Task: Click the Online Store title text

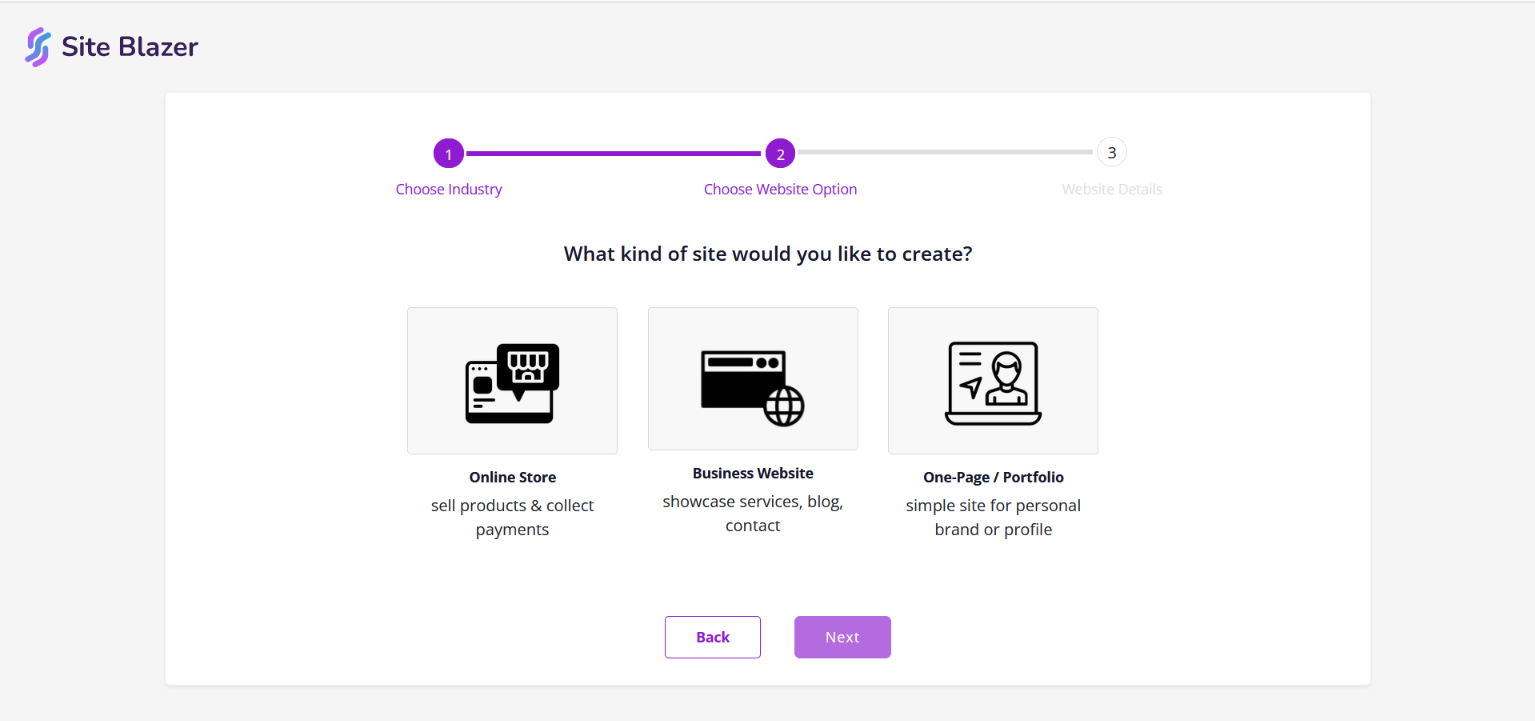Action: (512, 478)
